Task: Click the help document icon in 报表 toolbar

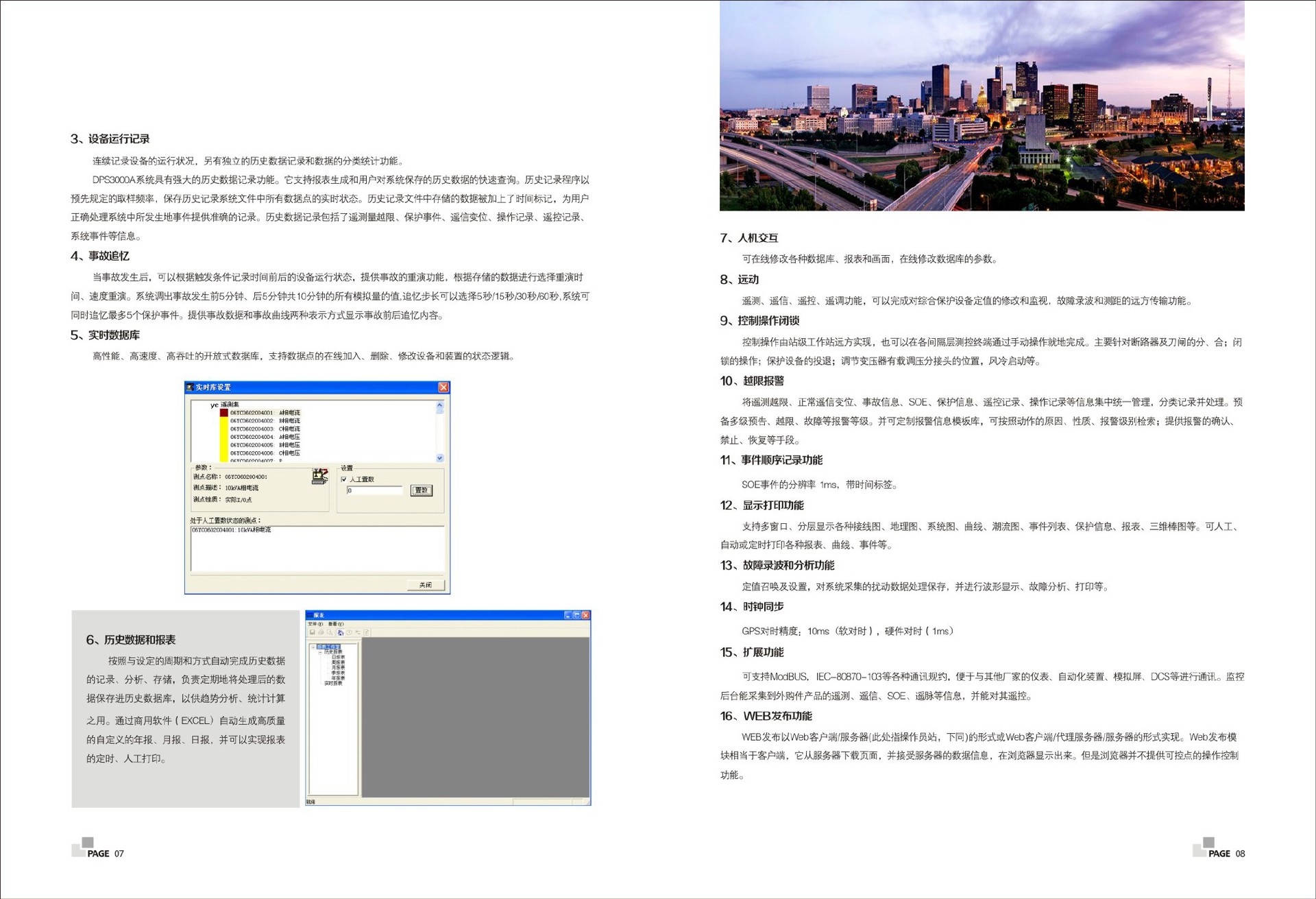Action: point(366,632)
